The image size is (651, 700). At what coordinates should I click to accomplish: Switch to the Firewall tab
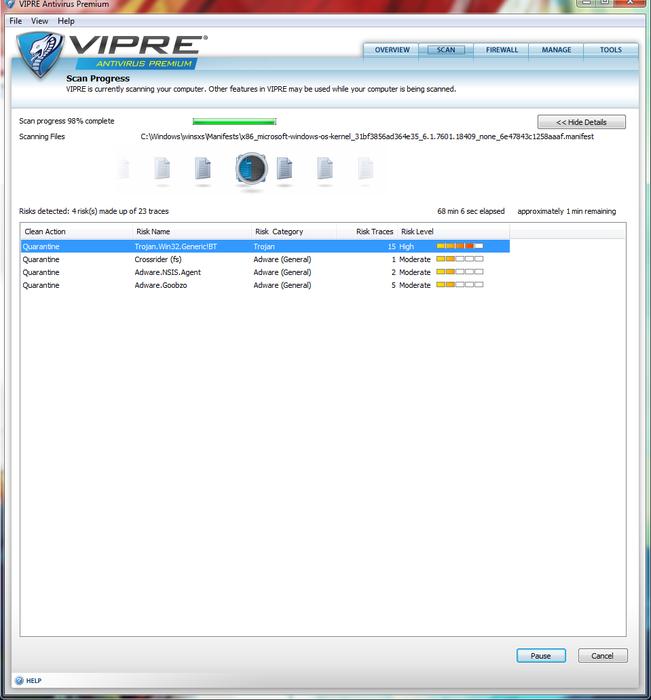tap(502, 50)
